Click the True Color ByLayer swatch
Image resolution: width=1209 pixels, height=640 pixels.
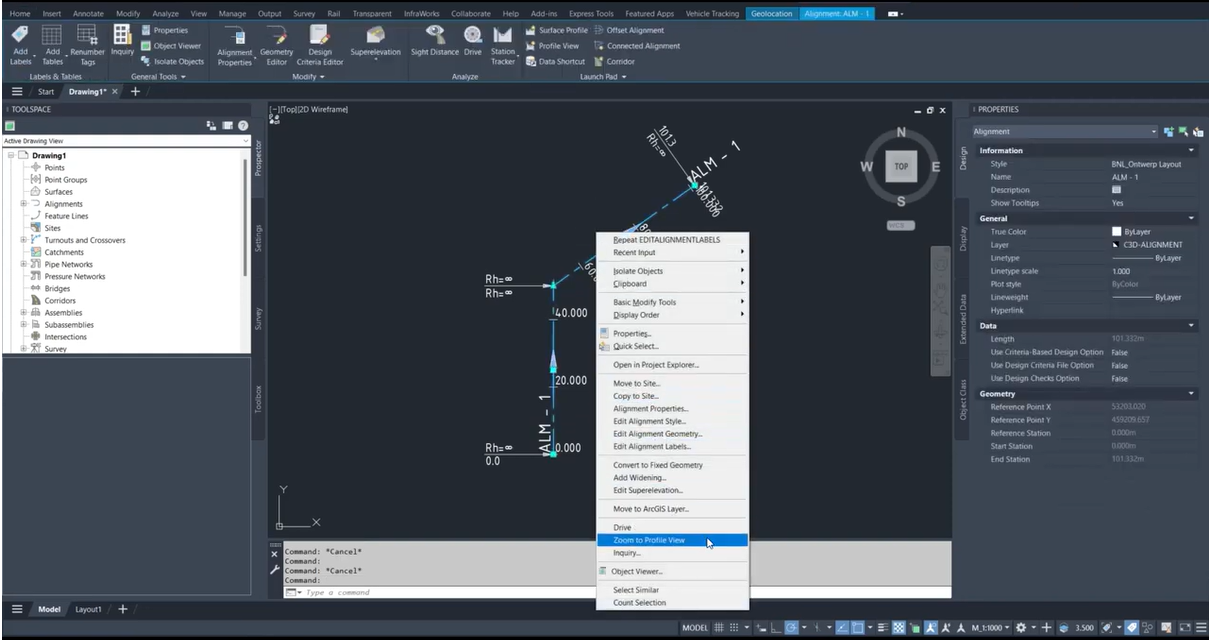pyautogui.click(x=1116, y=232)
